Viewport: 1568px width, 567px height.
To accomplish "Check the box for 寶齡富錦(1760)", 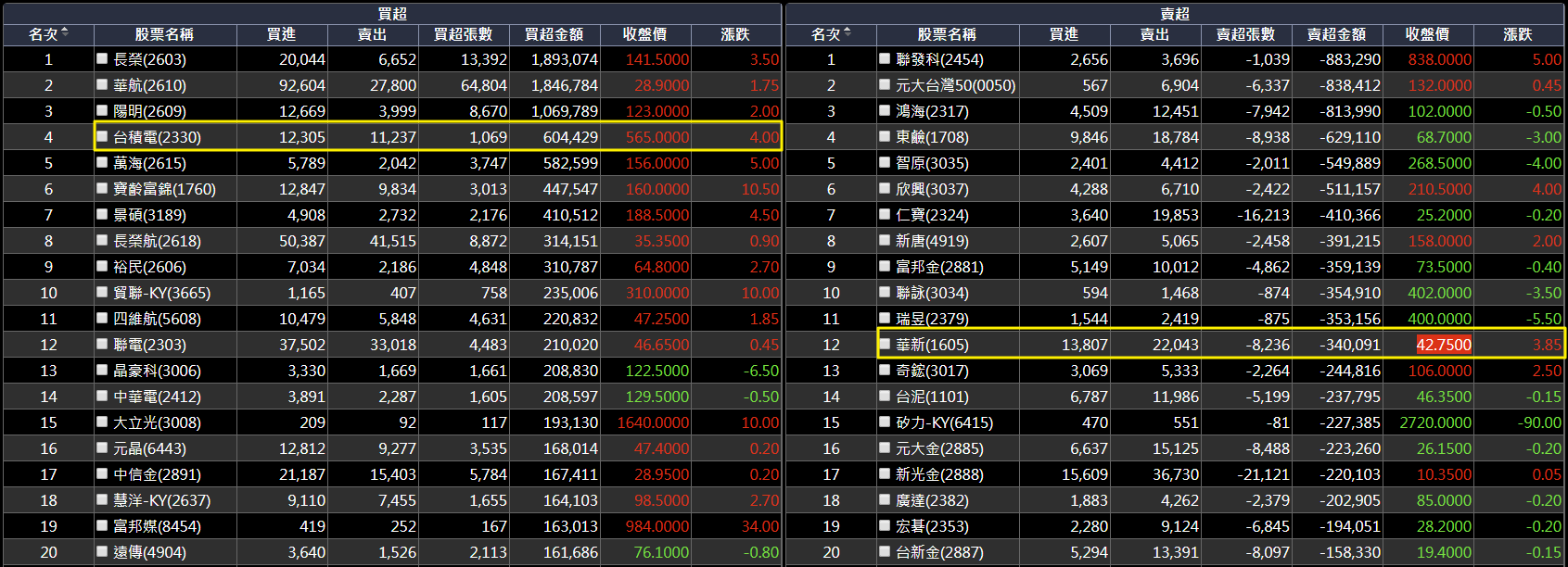I will [x=102, y=188].
